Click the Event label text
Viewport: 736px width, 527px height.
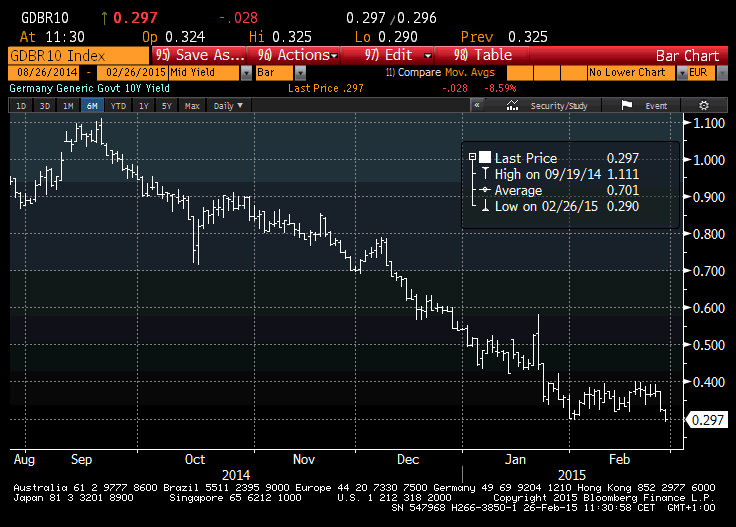[x=656, y=106]
